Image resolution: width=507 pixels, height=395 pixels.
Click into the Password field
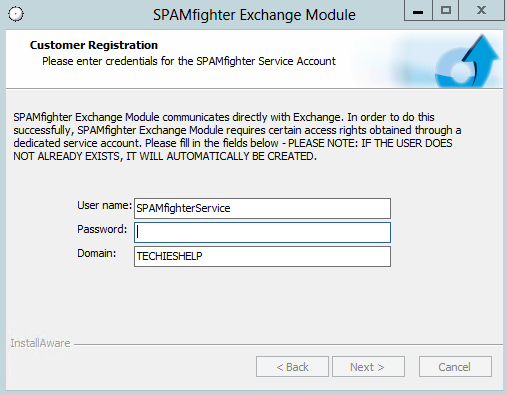[x=262, y=232]
